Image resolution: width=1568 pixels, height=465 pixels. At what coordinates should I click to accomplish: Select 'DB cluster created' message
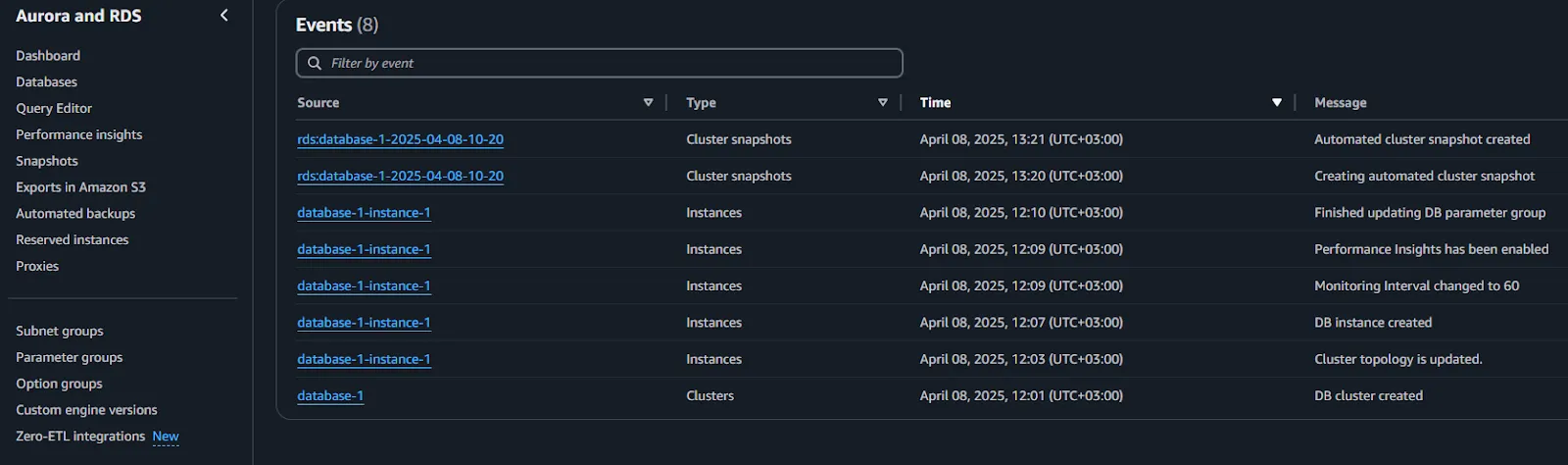(1368, 396)
